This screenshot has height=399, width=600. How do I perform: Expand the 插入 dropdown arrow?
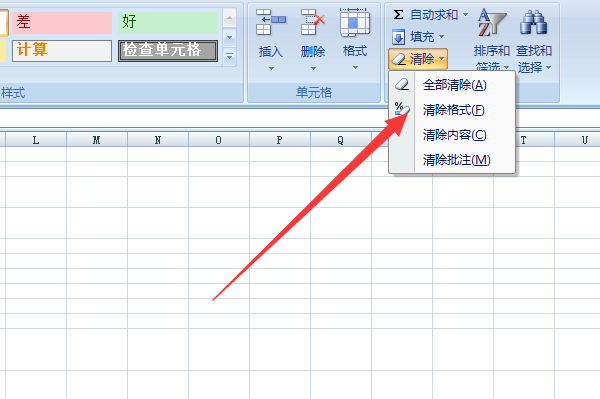271,68
